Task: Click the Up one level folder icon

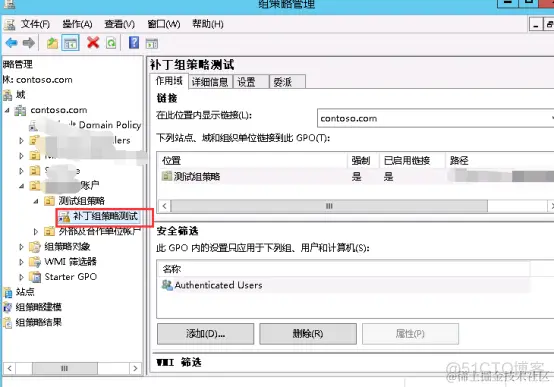Action: 52,43
